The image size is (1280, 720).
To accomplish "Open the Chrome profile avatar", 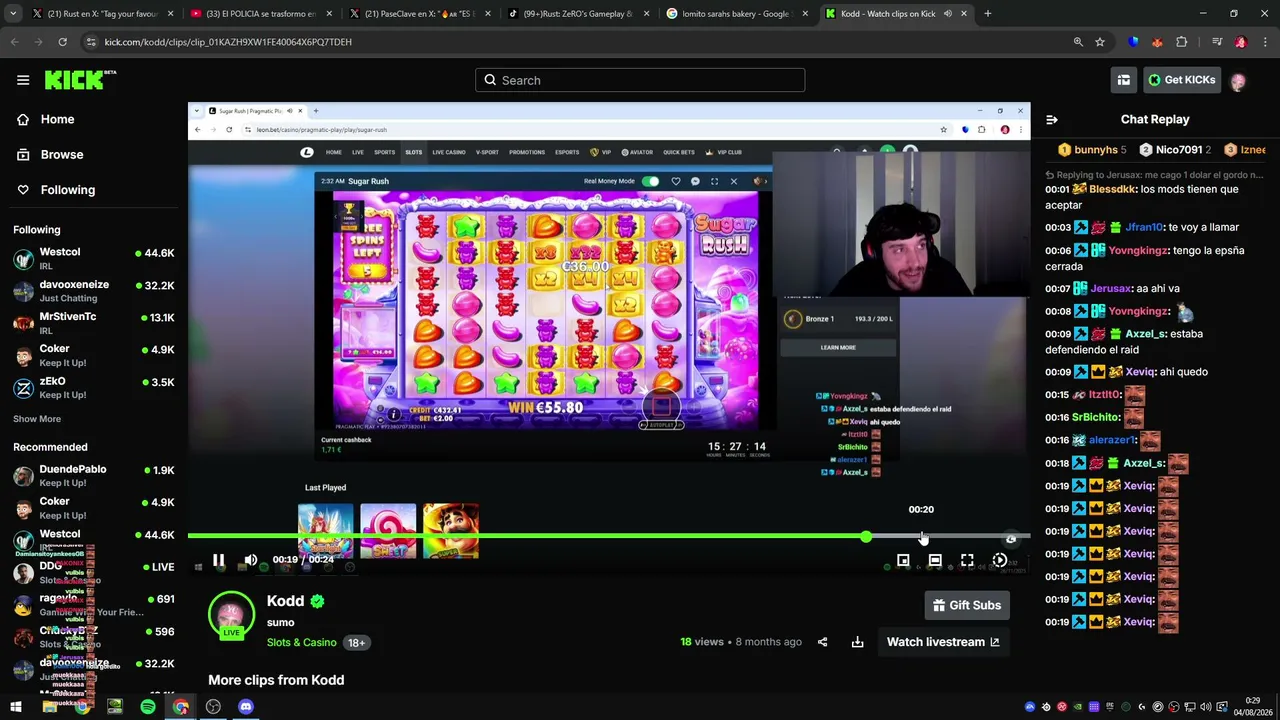I will click(x=1241, y=42).
